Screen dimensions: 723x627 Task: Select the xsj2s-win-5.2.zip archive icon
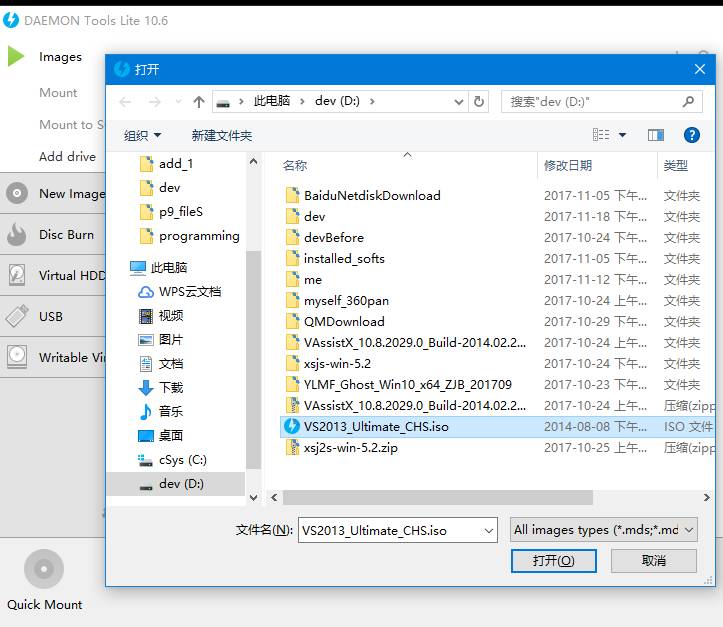[x=292, y=447]
